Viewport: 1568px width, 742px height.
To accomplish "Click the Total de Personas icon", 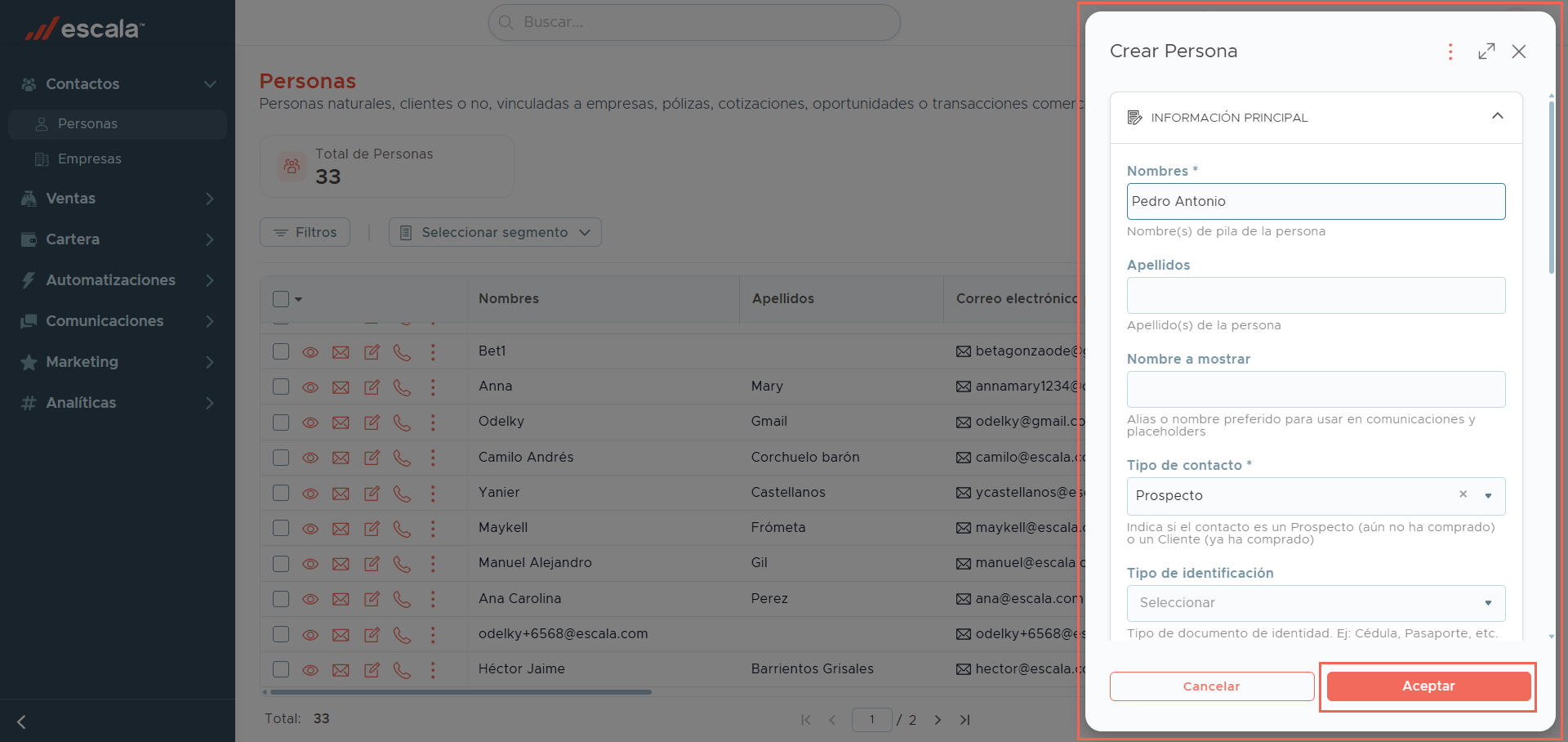I will [x=292, y=166].
